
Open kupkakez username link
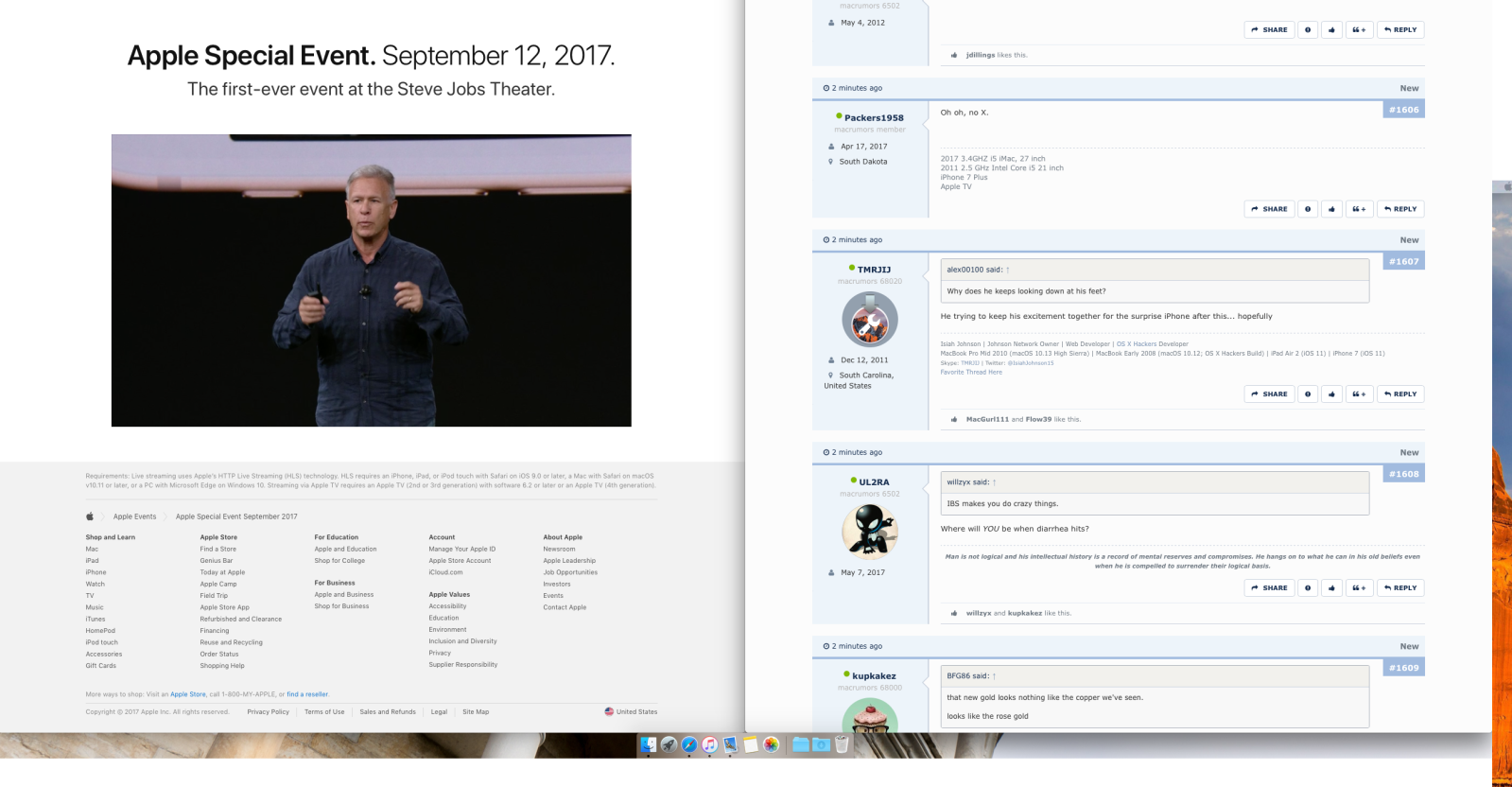[x=874, y=676]
